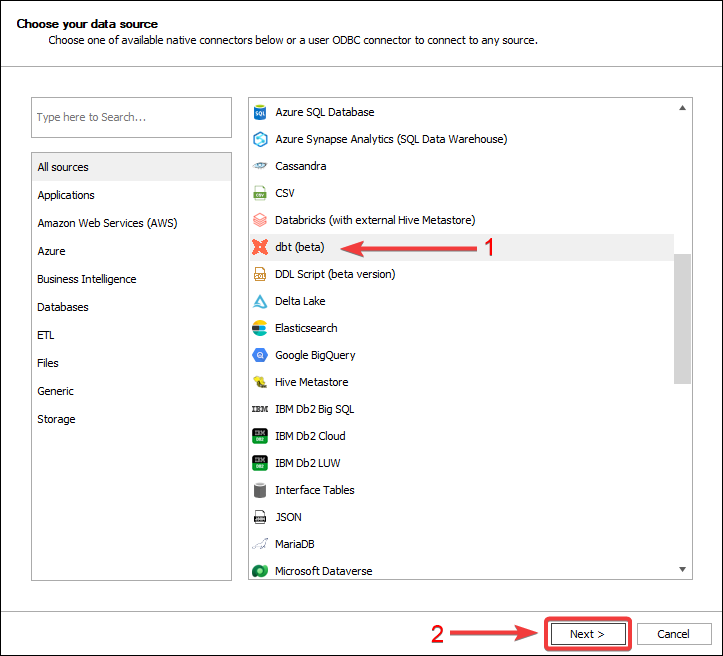This screenshot has height=656, width=723.
Task: Select the MariaDB connector icon
Action: pos(260,544)
